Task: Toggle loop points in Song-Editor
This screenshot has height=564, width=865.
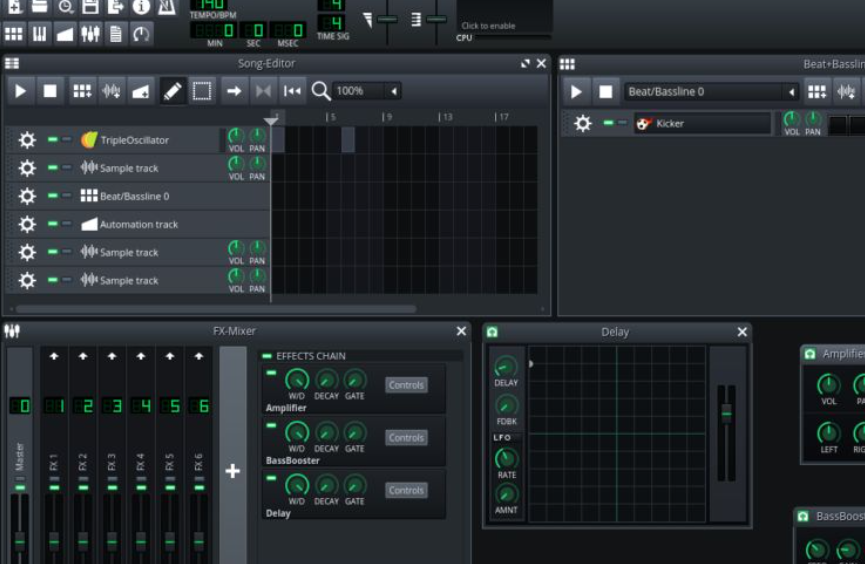Action: (263, 91)
